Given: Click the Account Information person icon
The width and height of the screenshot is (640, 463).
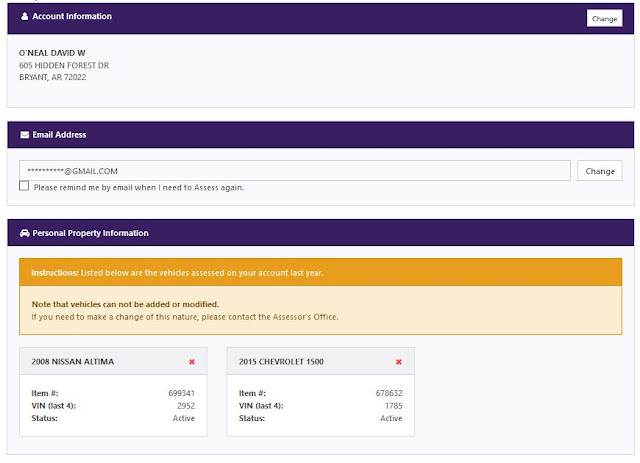Looking at the screenshot, I should click(24, 16).
